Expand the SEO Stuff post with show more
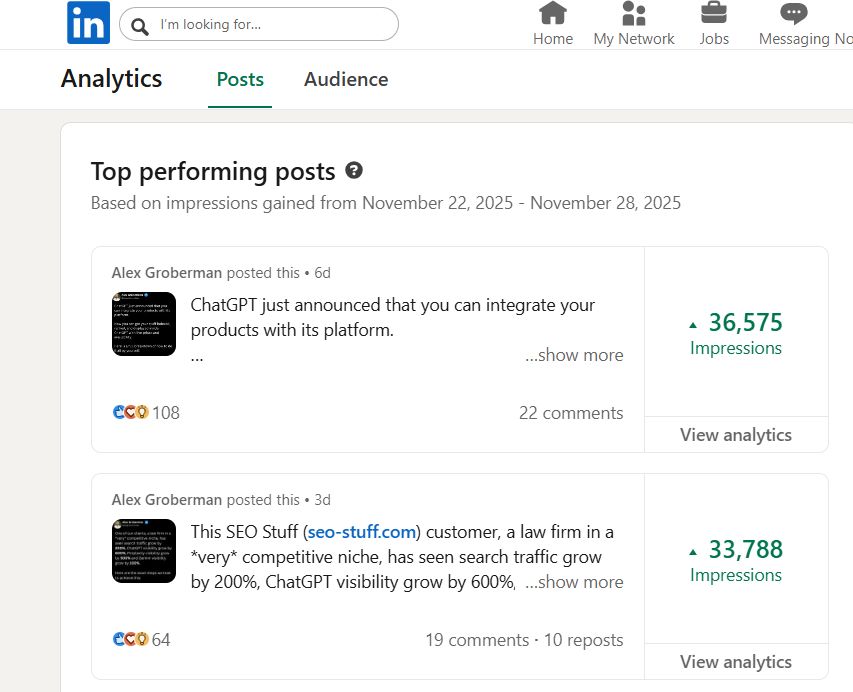 tap(574, 581)
